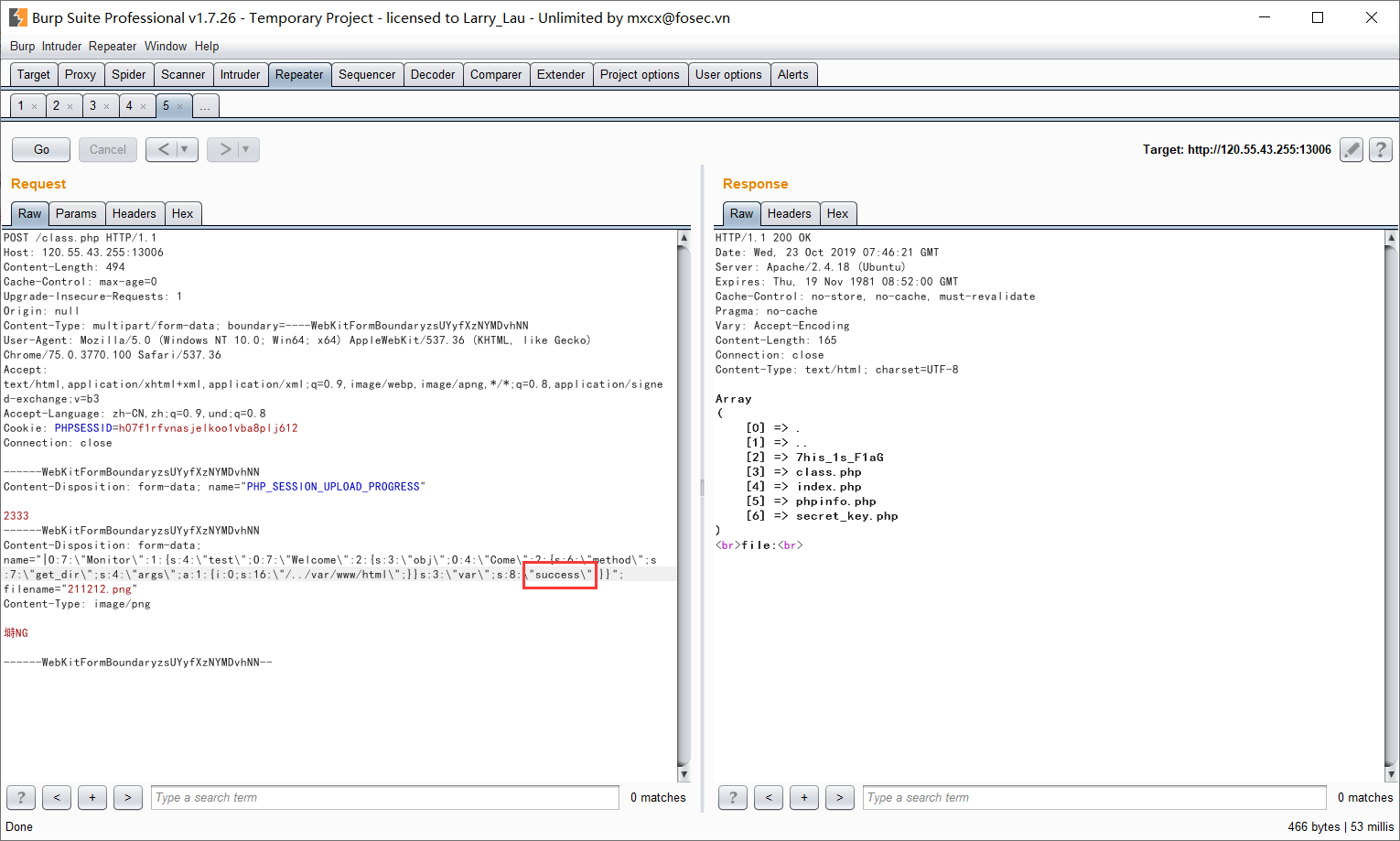
Task: Open the Project options tab
Action: [x=640, y=75]
